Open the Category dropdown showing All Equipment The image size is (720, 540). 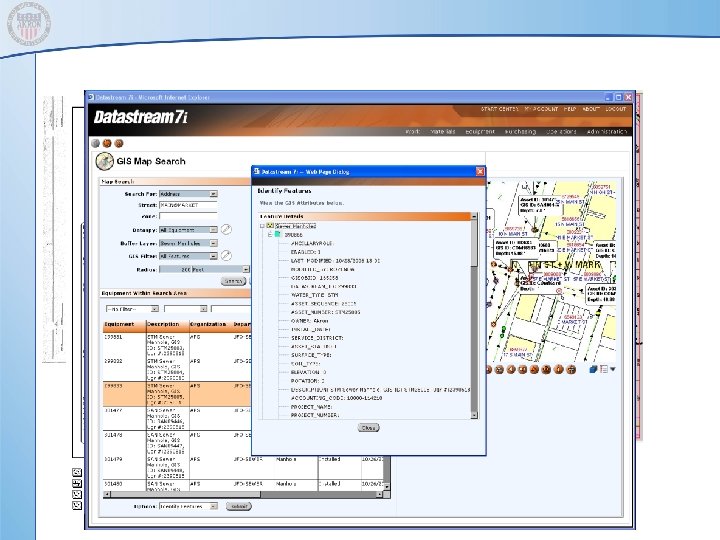tap(188, 230)
